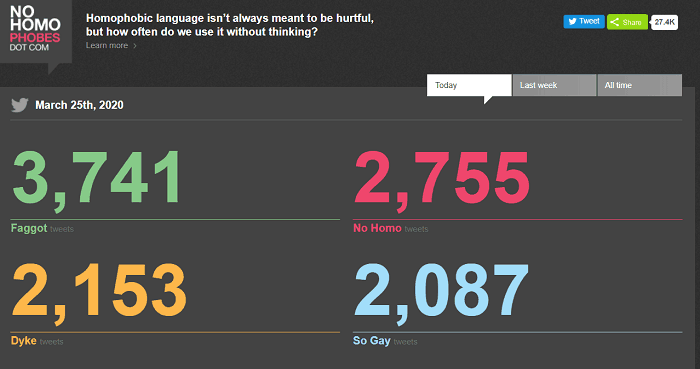
Task: Click the arrow next to Learn more
Action: [135, 46]
